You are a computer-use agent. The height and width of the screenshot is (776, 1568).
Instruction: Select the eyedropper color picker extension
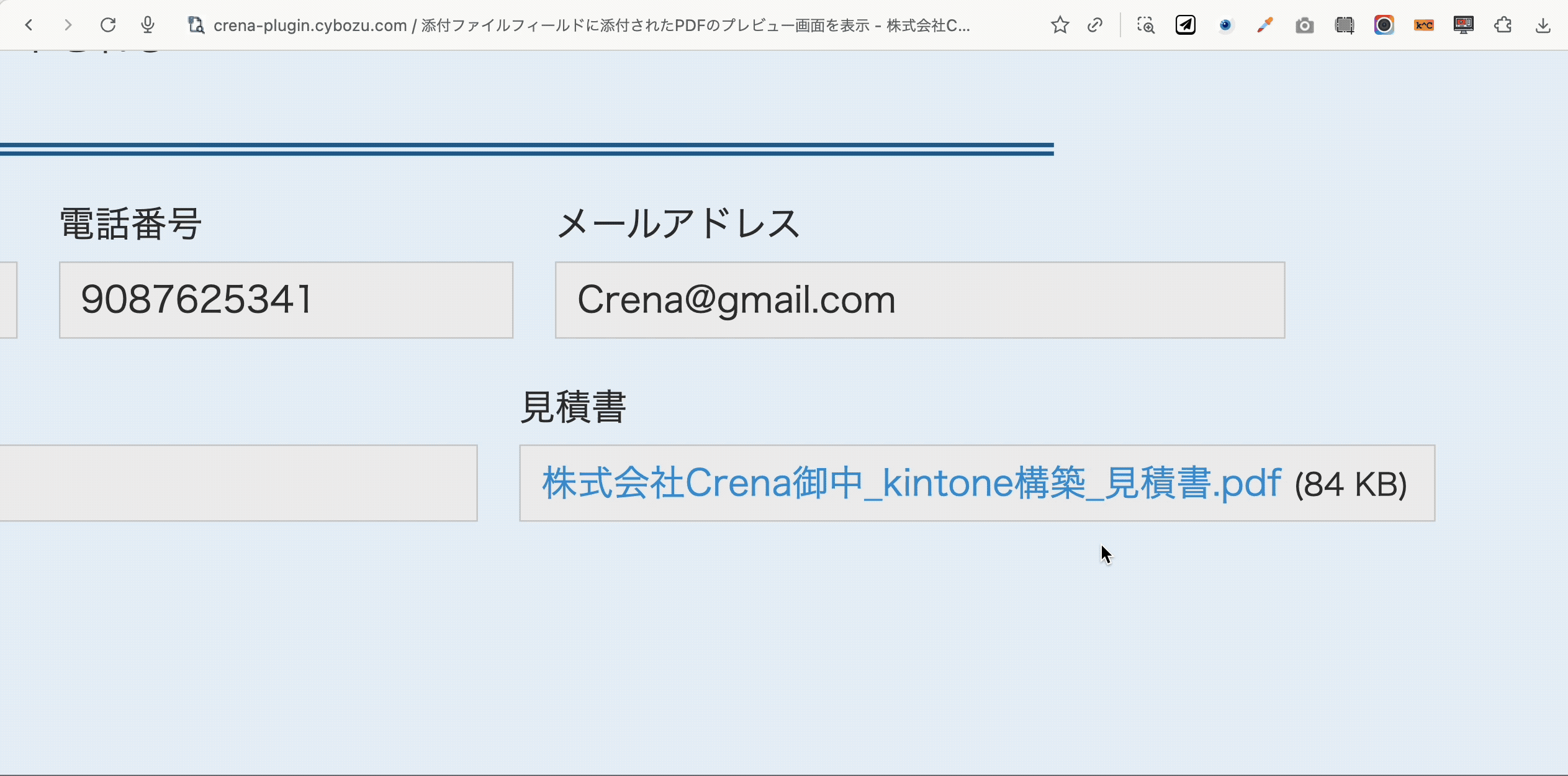(x=1264, y=25)
